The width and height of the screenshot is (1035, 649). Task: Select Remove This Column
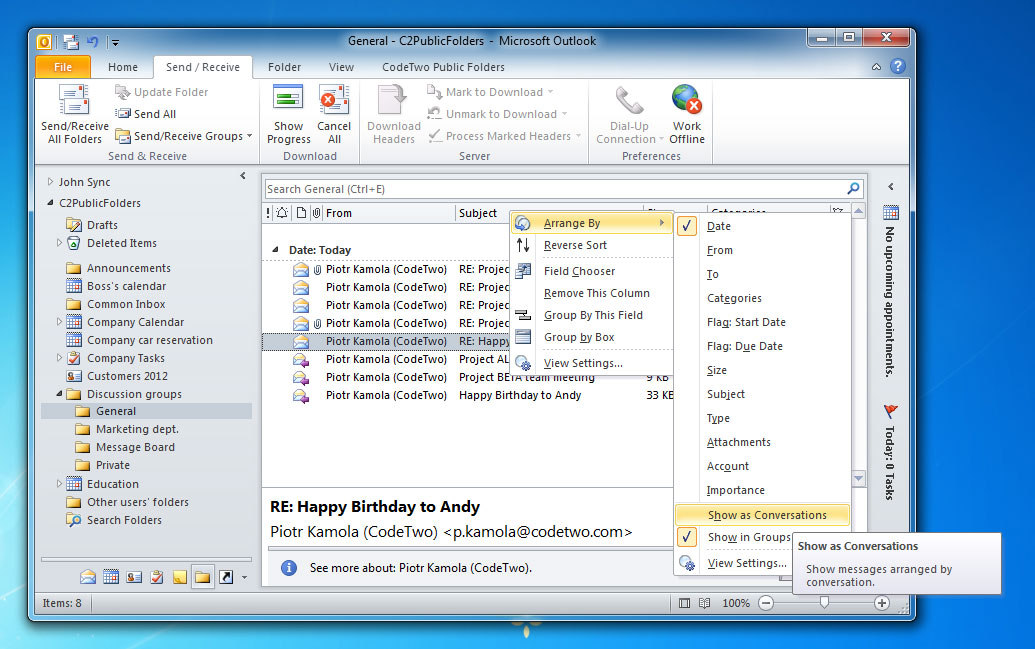click(x=596, y=293)
